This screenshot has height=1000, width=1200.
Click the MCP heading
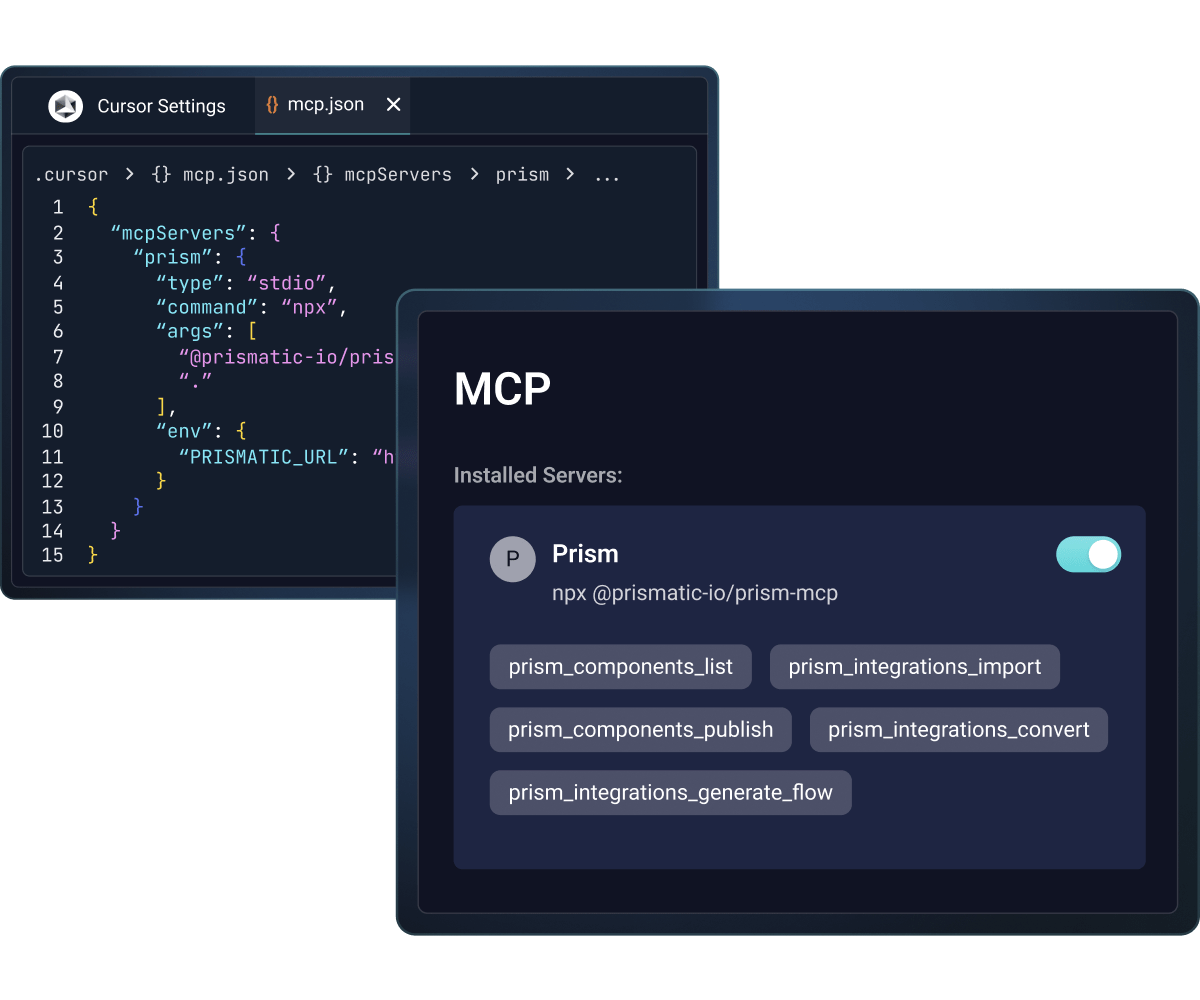click(502, 389)
